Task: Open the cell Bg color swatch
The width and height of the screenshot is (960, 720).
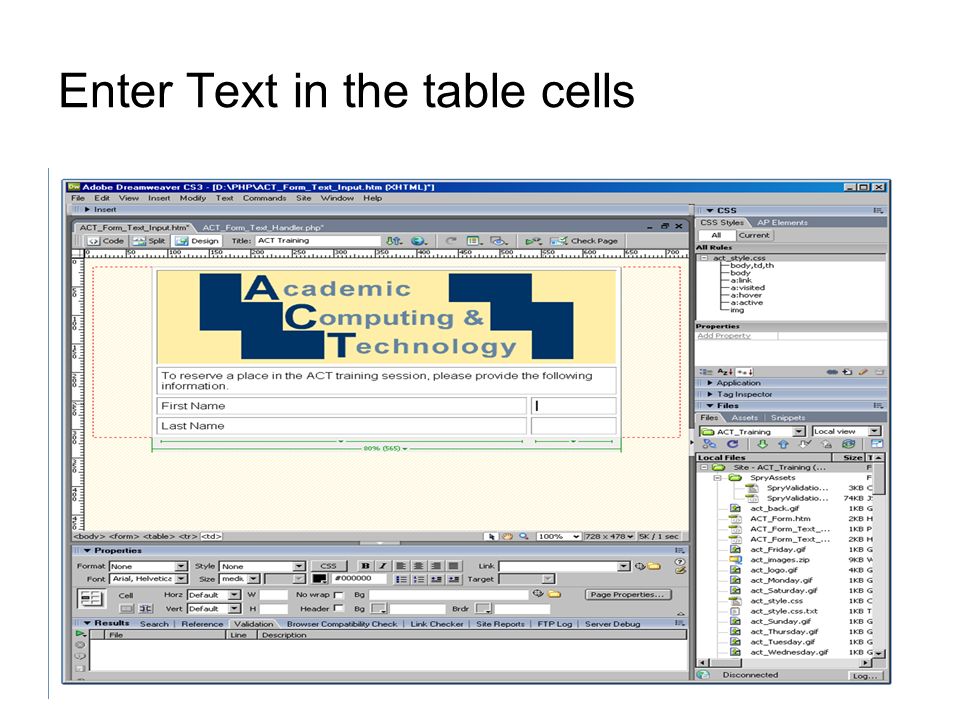Action: pyautogui.click(x=379, y=609)
